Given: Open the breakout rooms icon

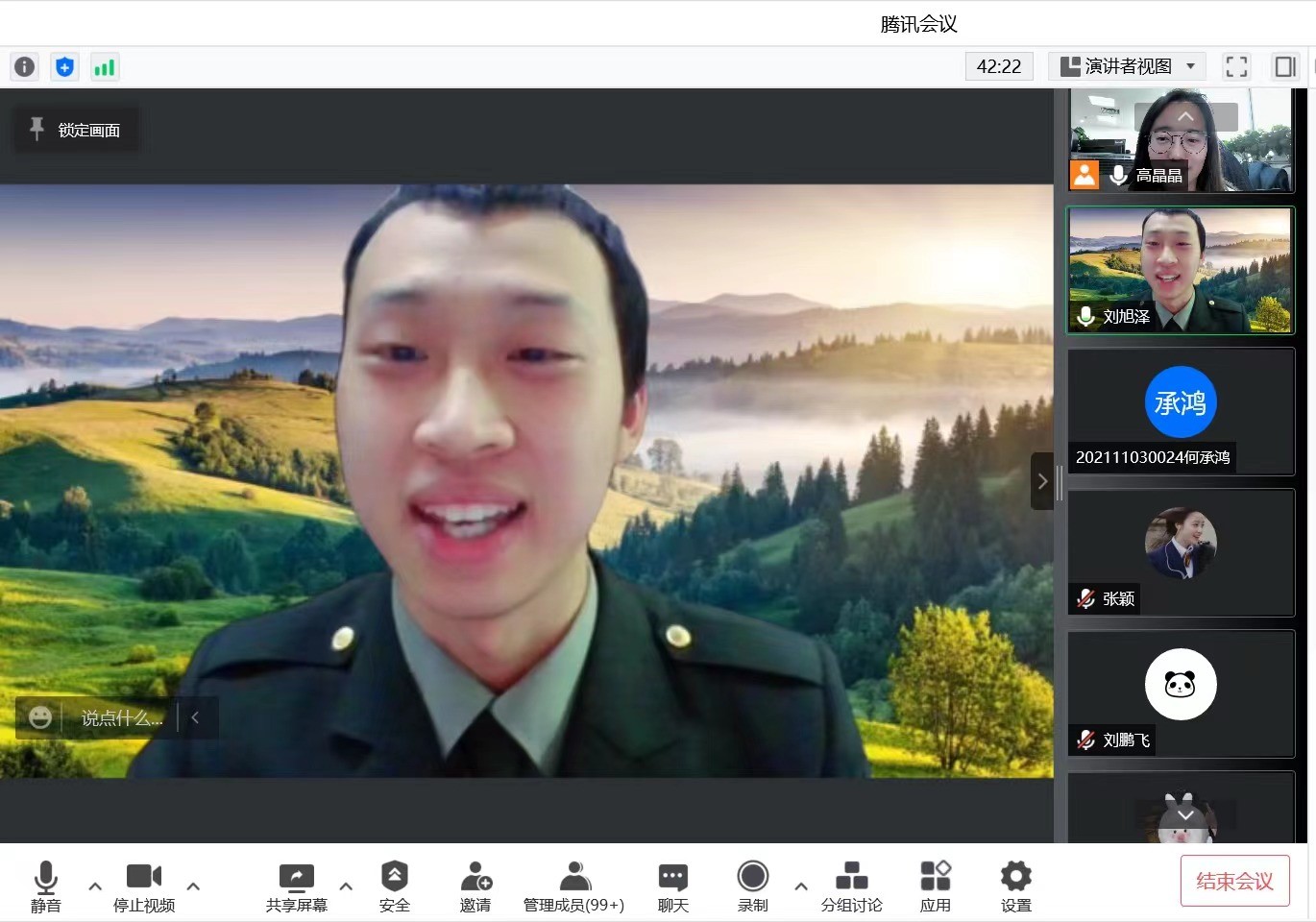Looking at the screenshot, I should (x=851, y=886).
